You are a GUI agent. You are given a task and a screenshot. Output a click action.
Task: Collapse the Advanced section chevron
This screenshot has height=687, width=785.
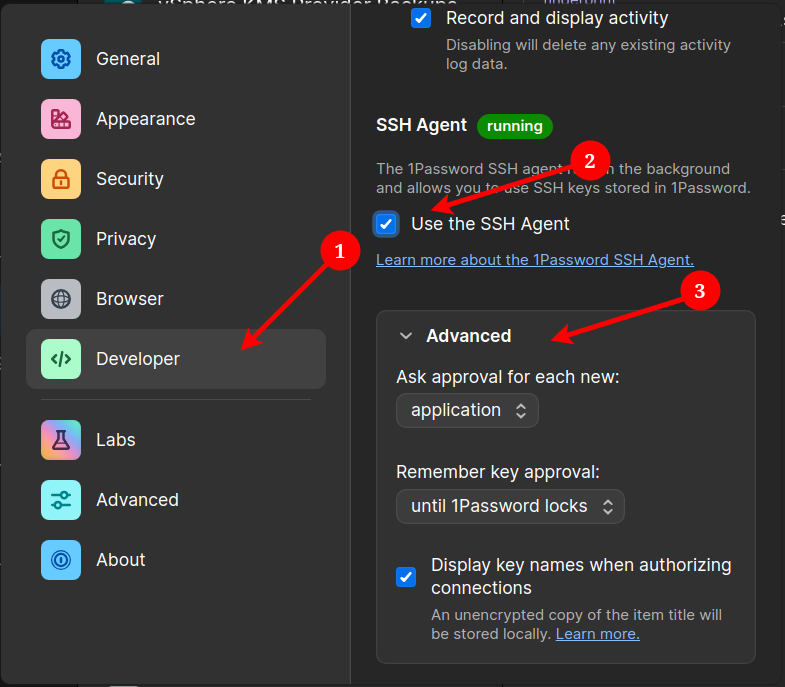coord(406,336)
